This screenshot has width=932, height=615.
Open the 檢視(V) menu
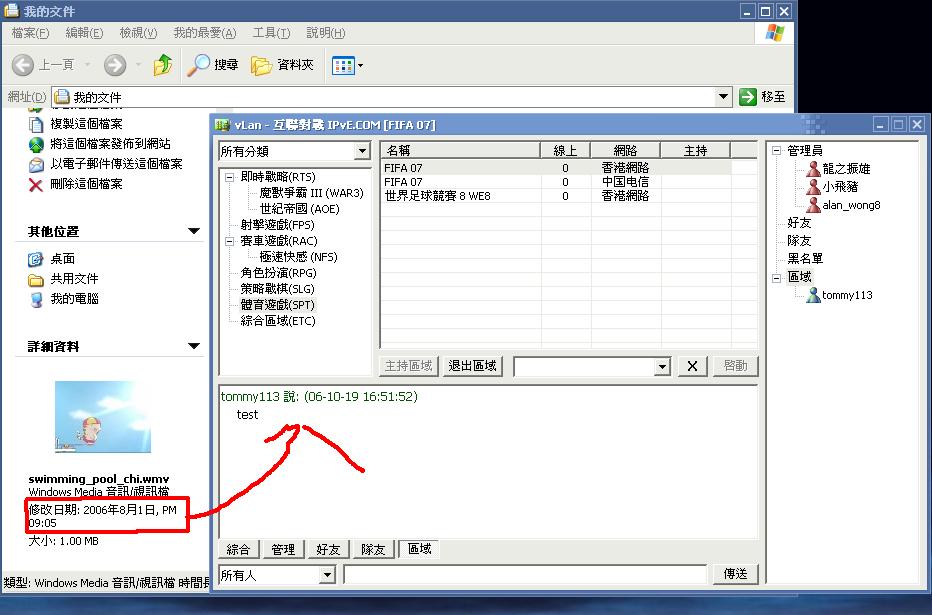pyautogui.click(x=138, y=33)
